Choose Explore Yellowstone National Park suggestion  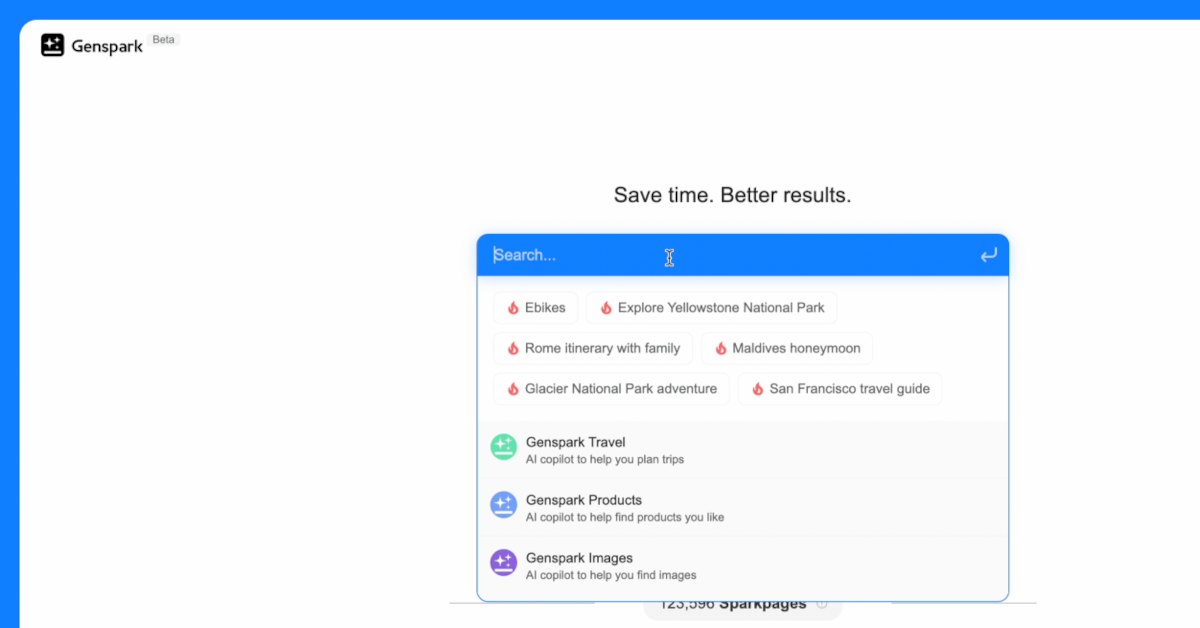711,308
